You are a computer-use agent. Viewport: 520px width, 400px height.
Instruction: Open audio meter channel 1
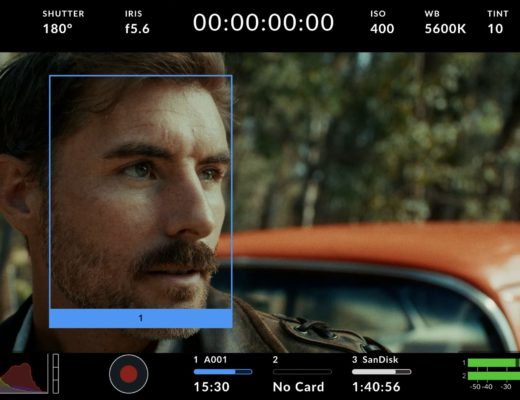(x=493, y=363)
